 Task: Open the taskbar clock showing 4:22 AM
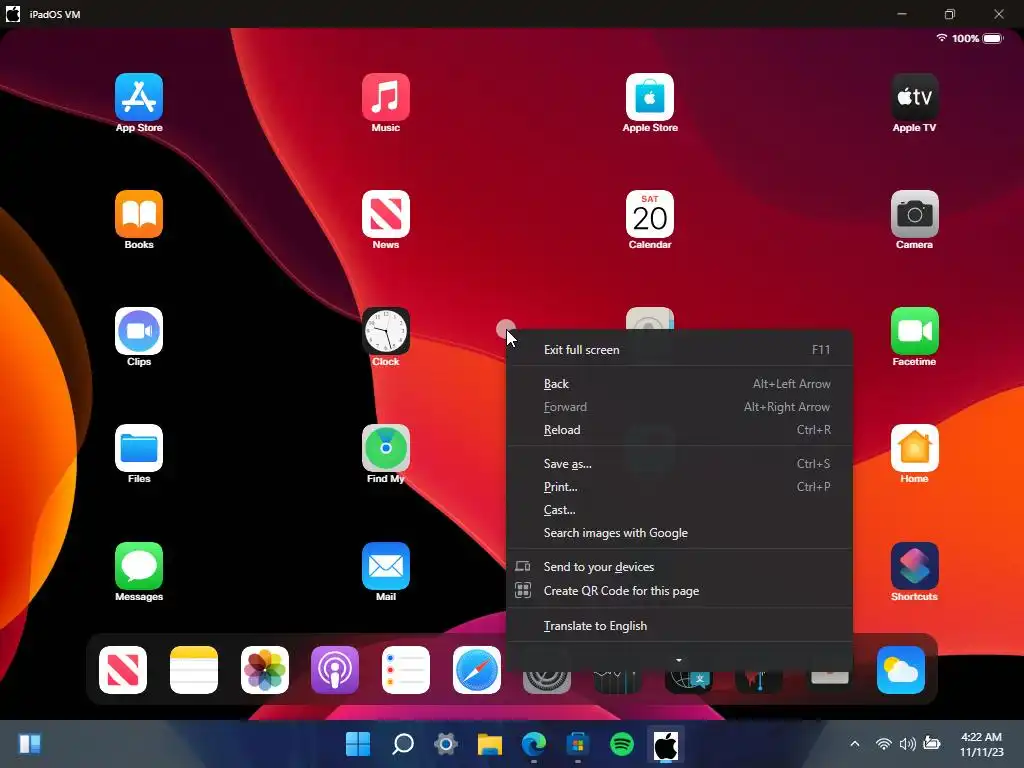(x=982, y=744)
